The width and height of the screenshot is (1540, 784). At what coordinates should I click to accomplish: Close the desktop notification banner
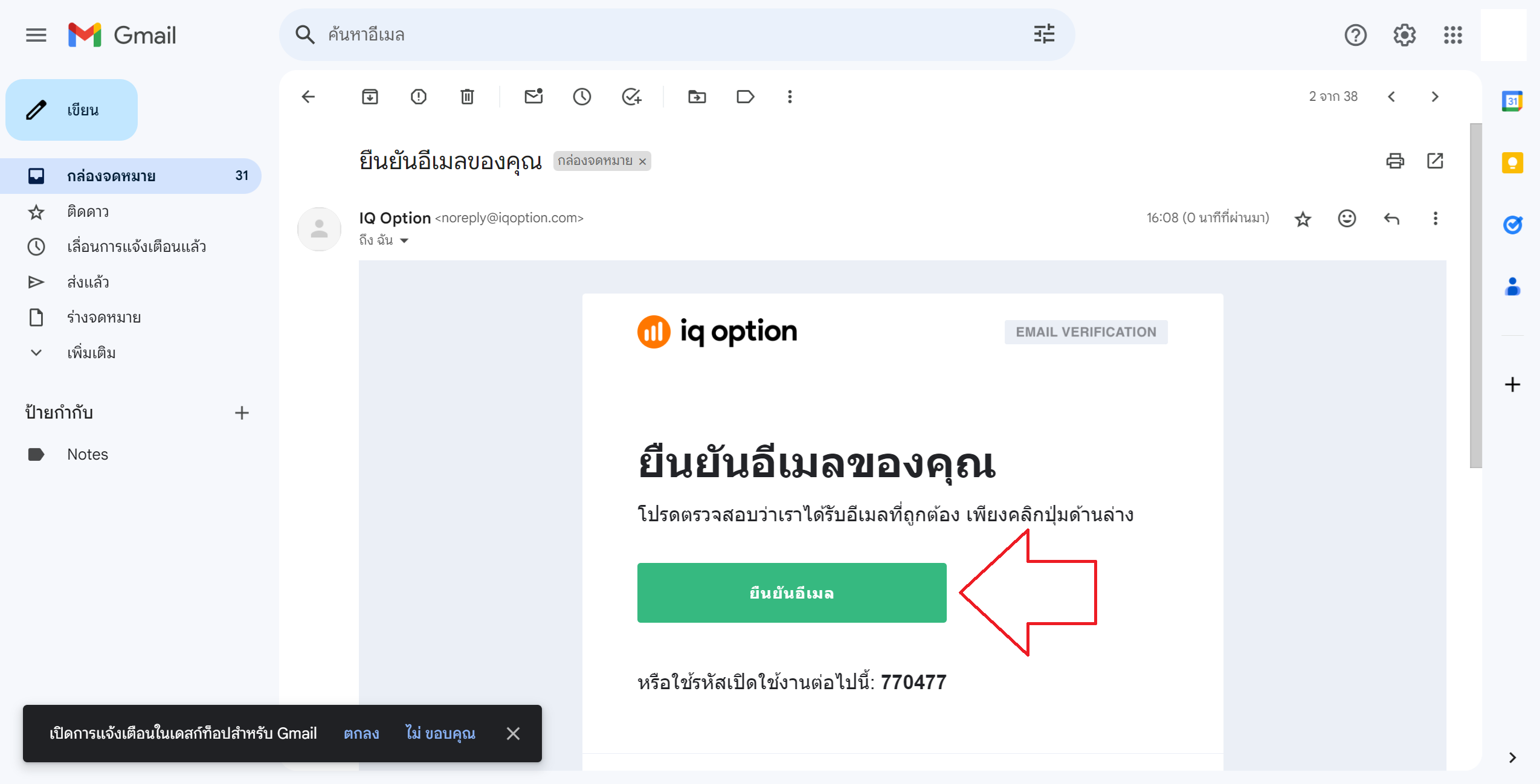click(513, 733)
